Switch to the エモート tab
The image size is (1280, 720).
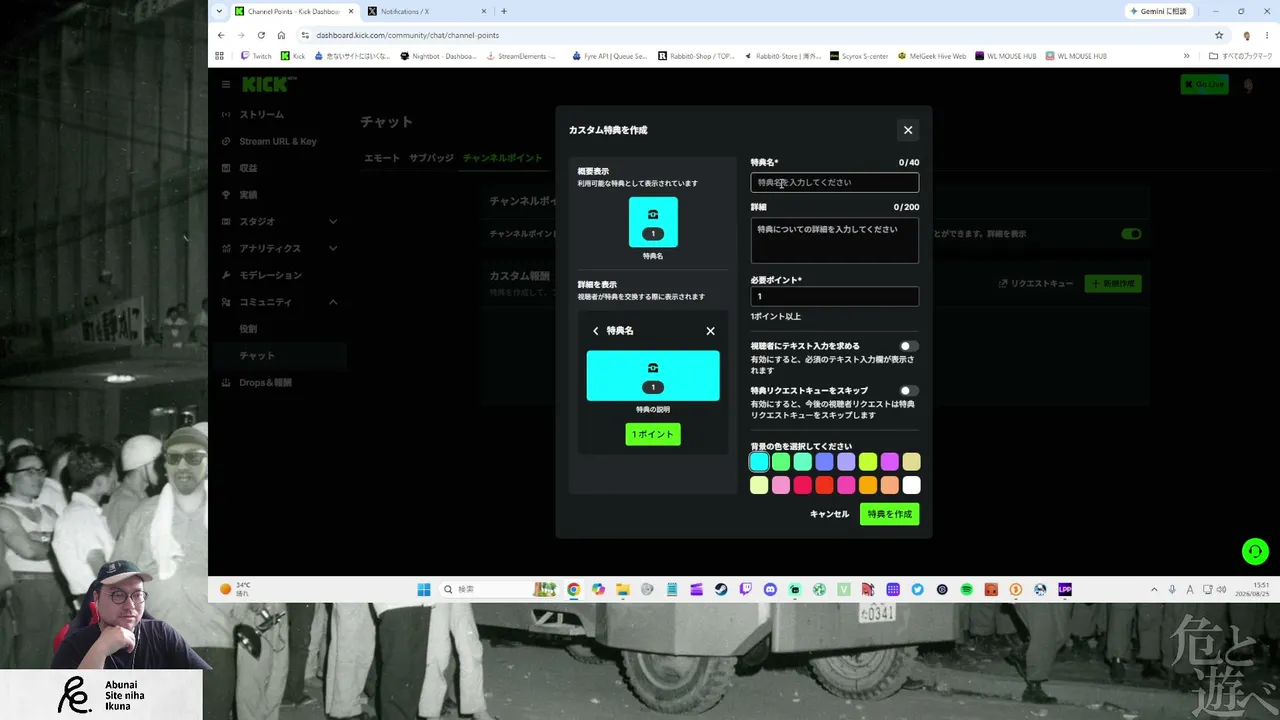tap(380, 158)
